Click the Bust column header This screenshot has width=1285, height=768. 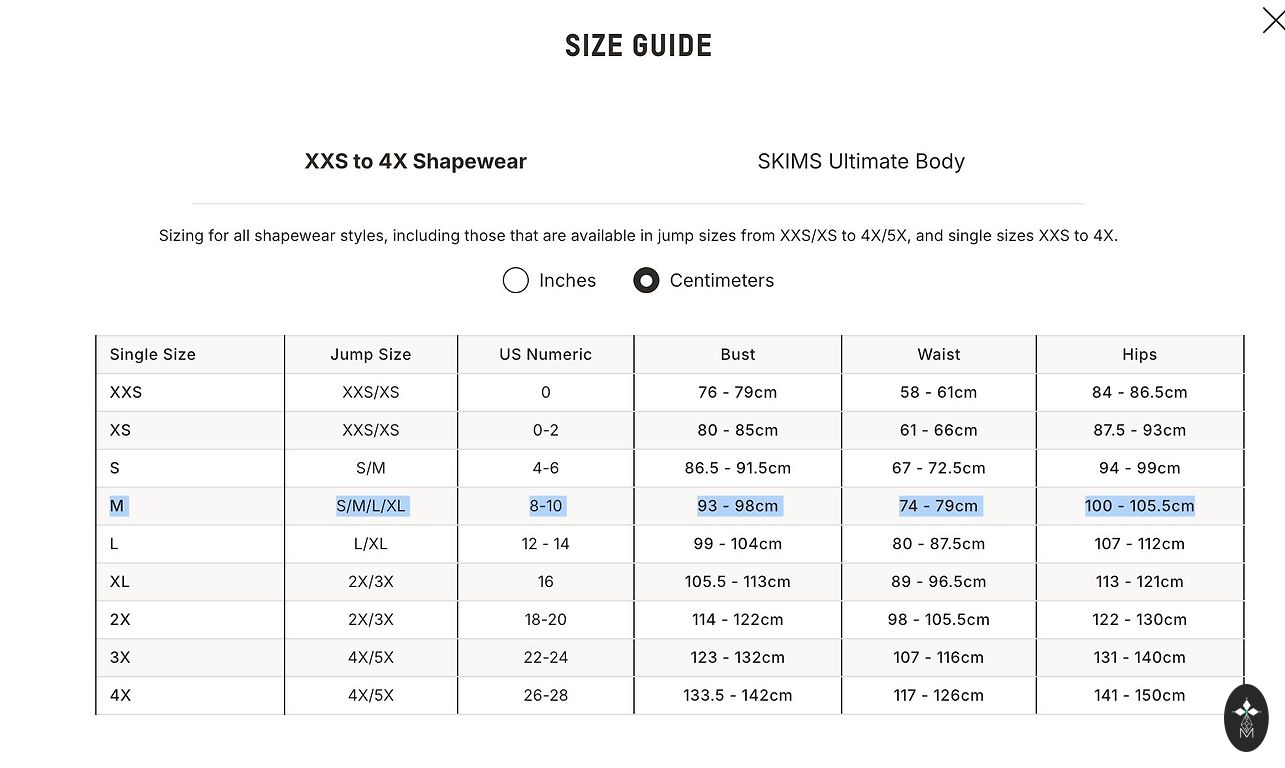pyautogui.click(x=738, y=355)
